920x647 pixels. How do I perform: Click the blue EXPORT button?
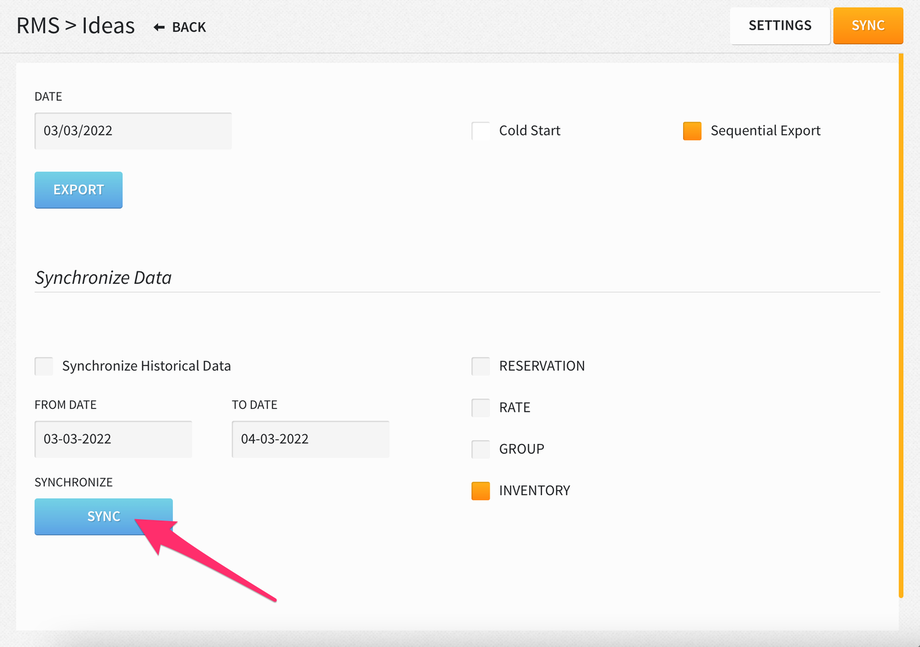79,189
